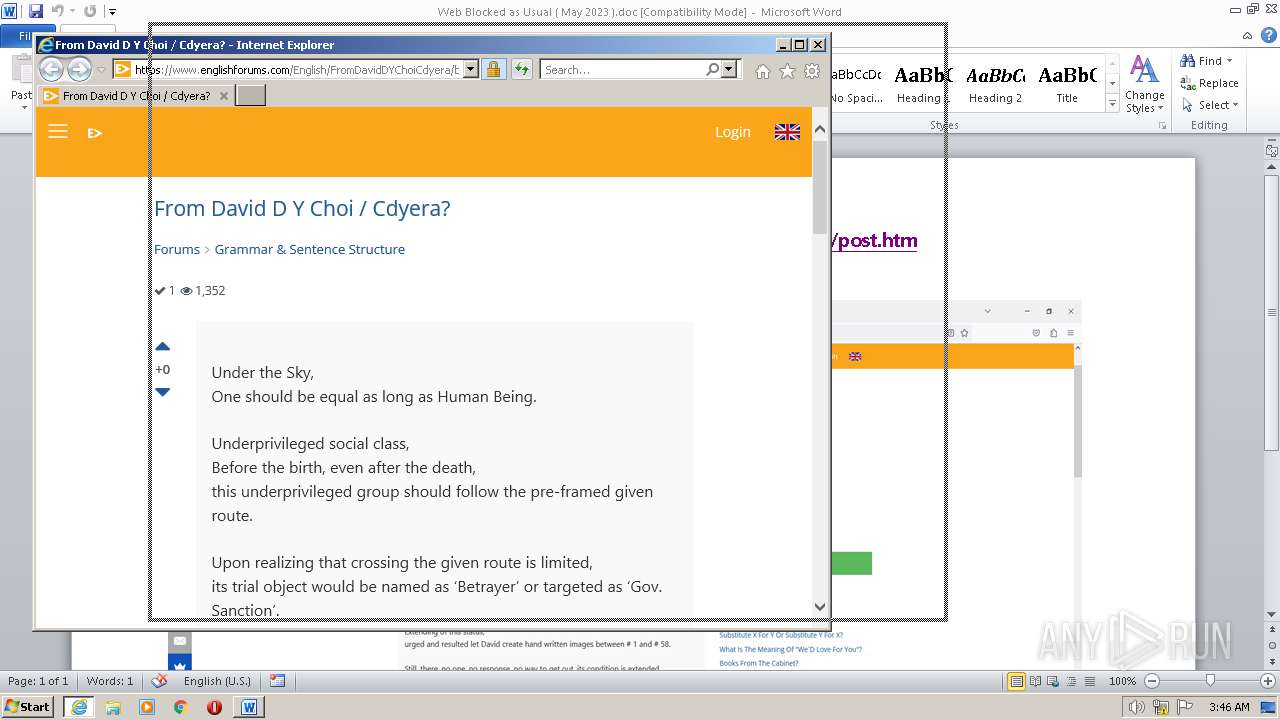Click the Windows Start button

[x=28, y=707]
